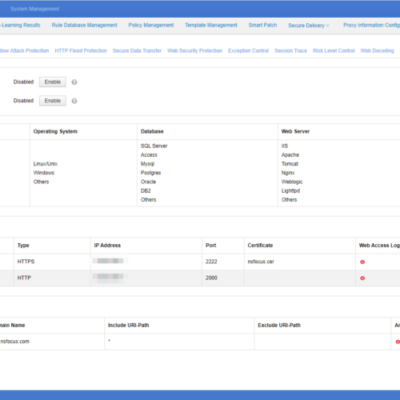The image size is (400, 400).
Task: Click the blurred IP address in HTTP row
Action: (109, 277)
